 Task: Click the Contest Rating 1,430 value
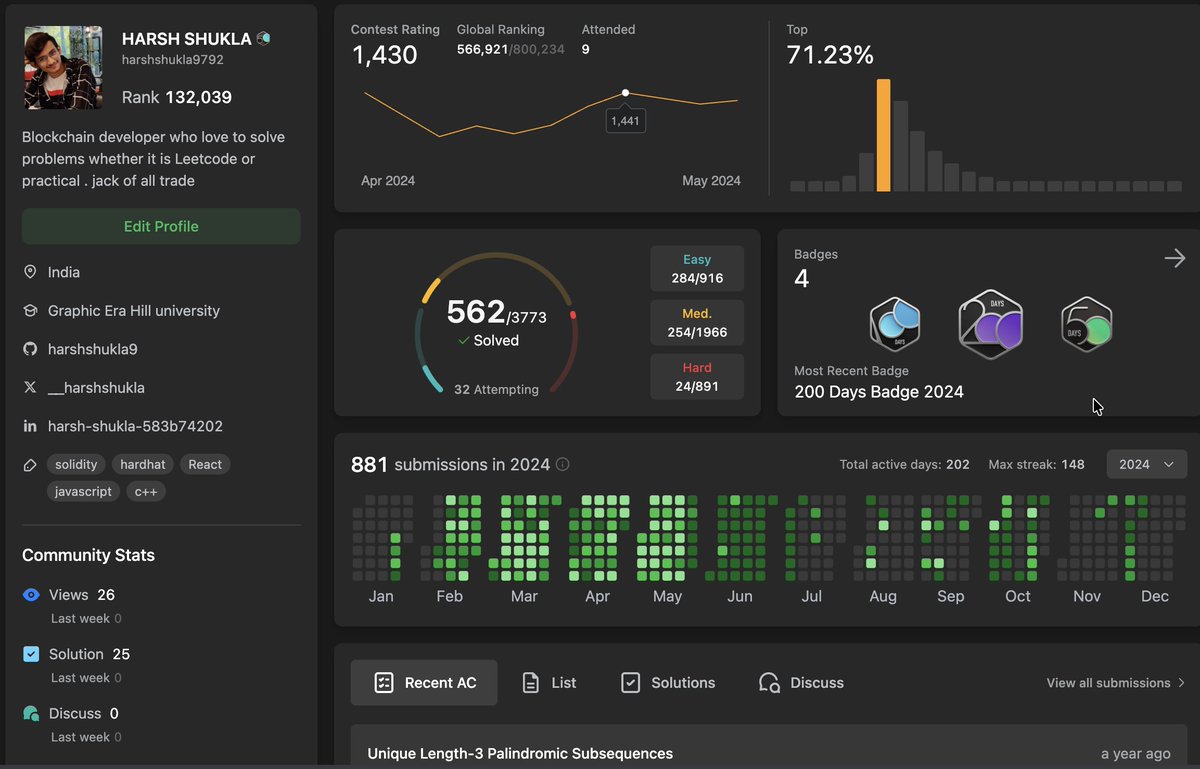pyautogui.click(x=385, y=55)
